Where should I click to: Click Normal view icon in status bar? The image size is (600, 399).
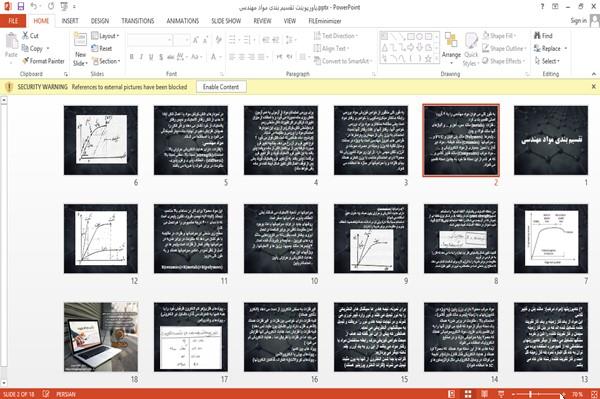[x=452, y=394]
